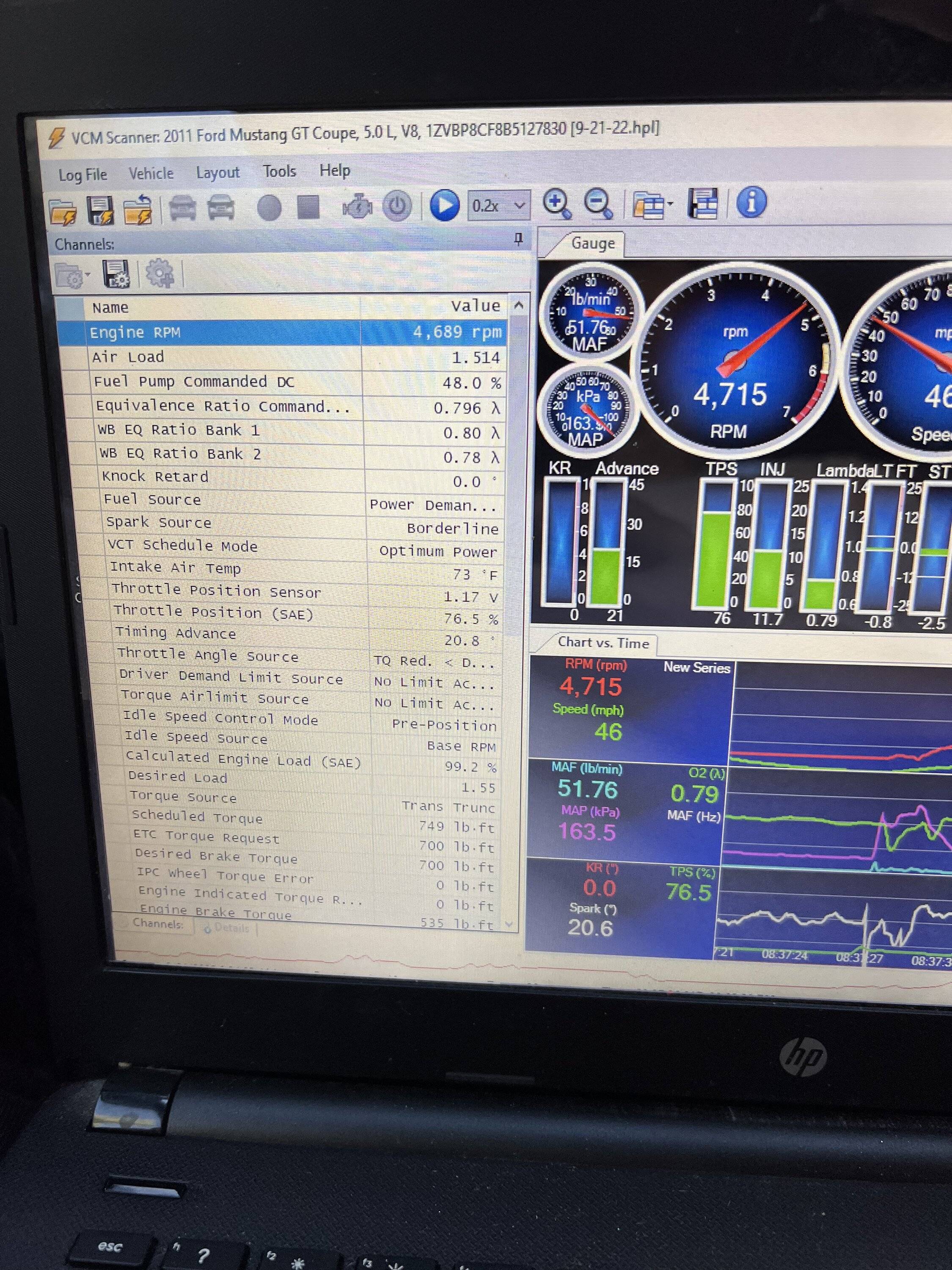This screenshot has width=952, height=1270.
Task: Click the Value column header
Action: [434, 306]
